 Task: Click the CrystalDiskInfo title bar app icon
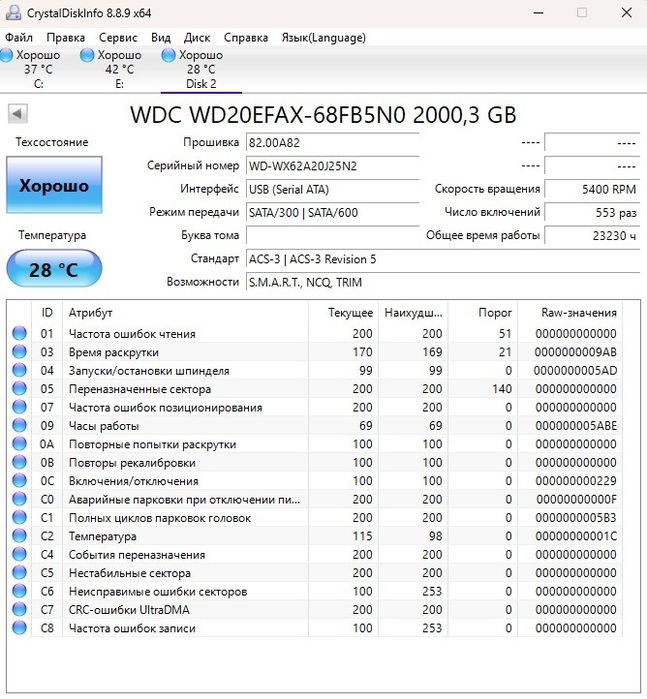coord(13,12)
